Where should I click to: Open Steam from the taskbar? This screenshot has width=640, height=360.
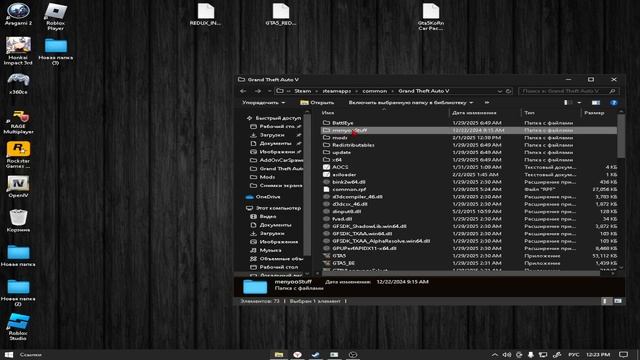316,355
